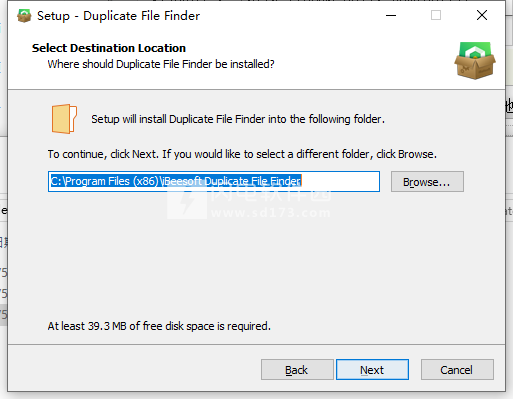The image size is (513, 399).
Task: Click the 'Where should Duplicate File Finder be installed?' text
Action: pos(161,64)
